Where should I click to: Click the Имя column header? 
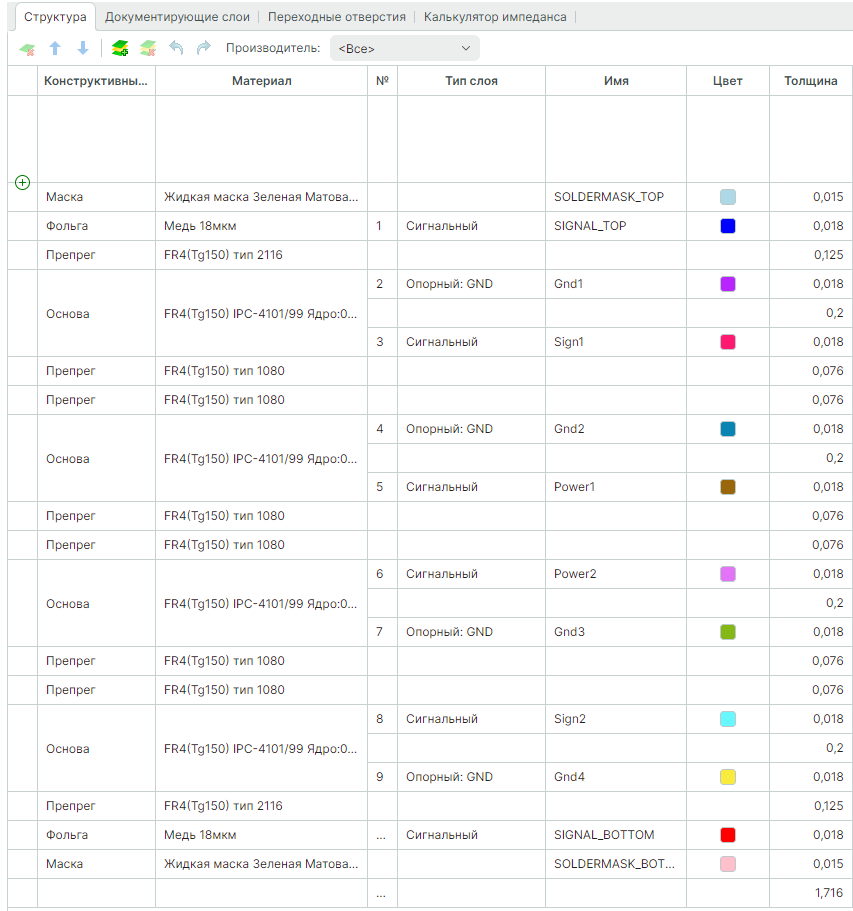pyautogui.click(x=616, y=81)
